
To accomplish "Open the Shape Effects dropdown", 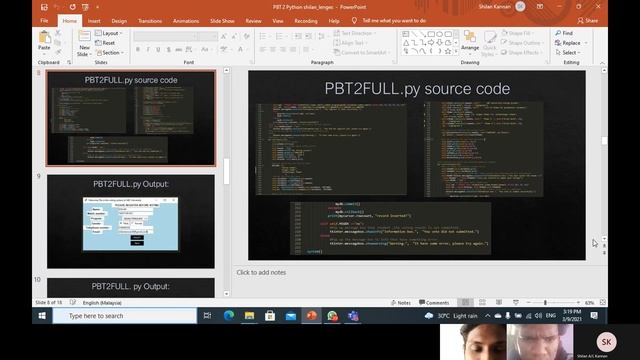I will [522, 53].
